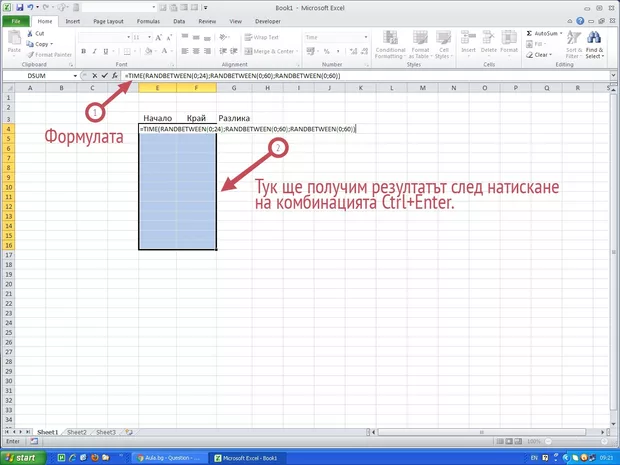620x465 pixels.
Task: Switch to the Page Layout tab
Action: click(108, 21)
